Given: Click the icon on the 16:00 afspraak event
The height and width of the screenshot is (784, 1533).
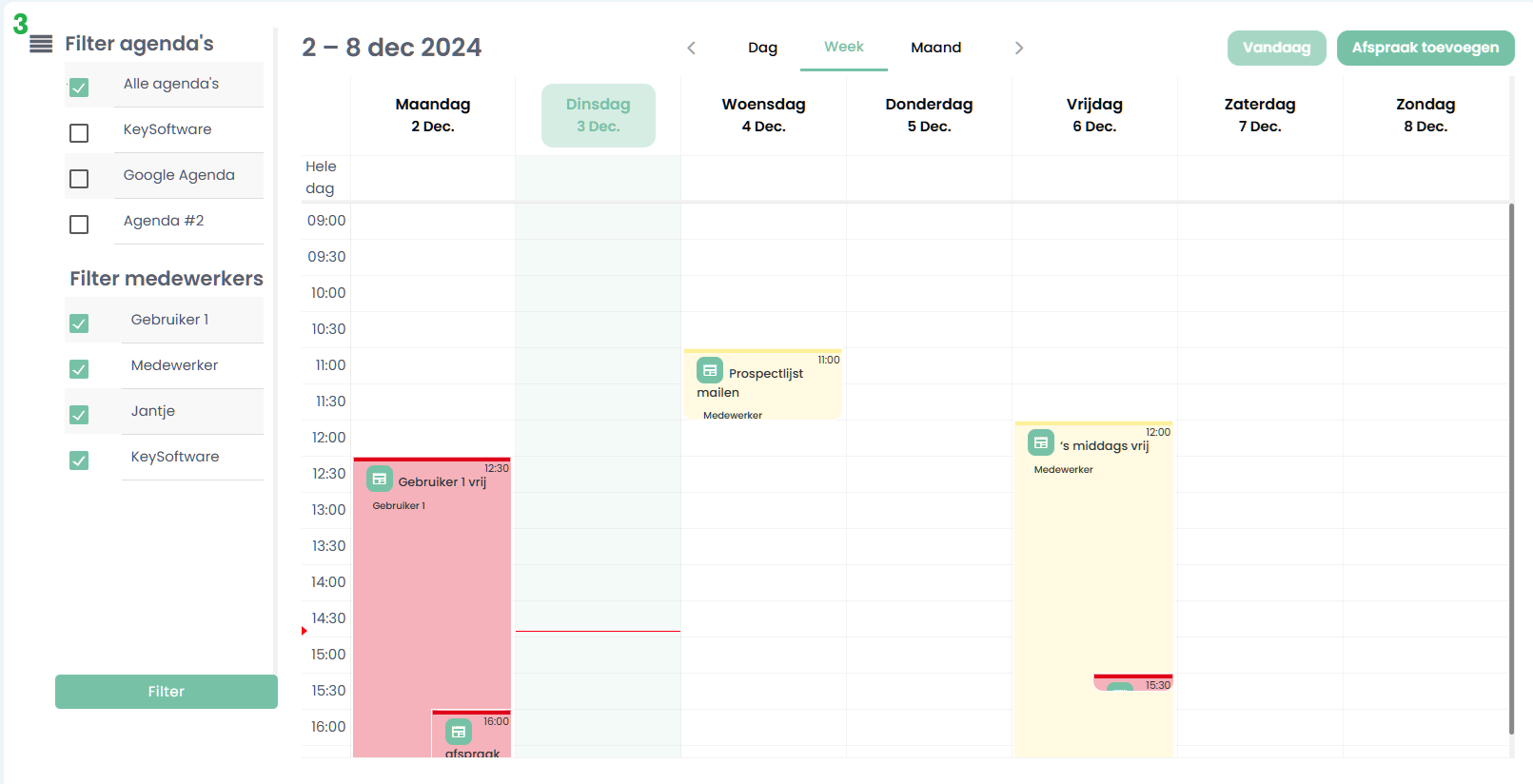Looking at the screenshot, I should pyautogui.click(x=459, y=732).
